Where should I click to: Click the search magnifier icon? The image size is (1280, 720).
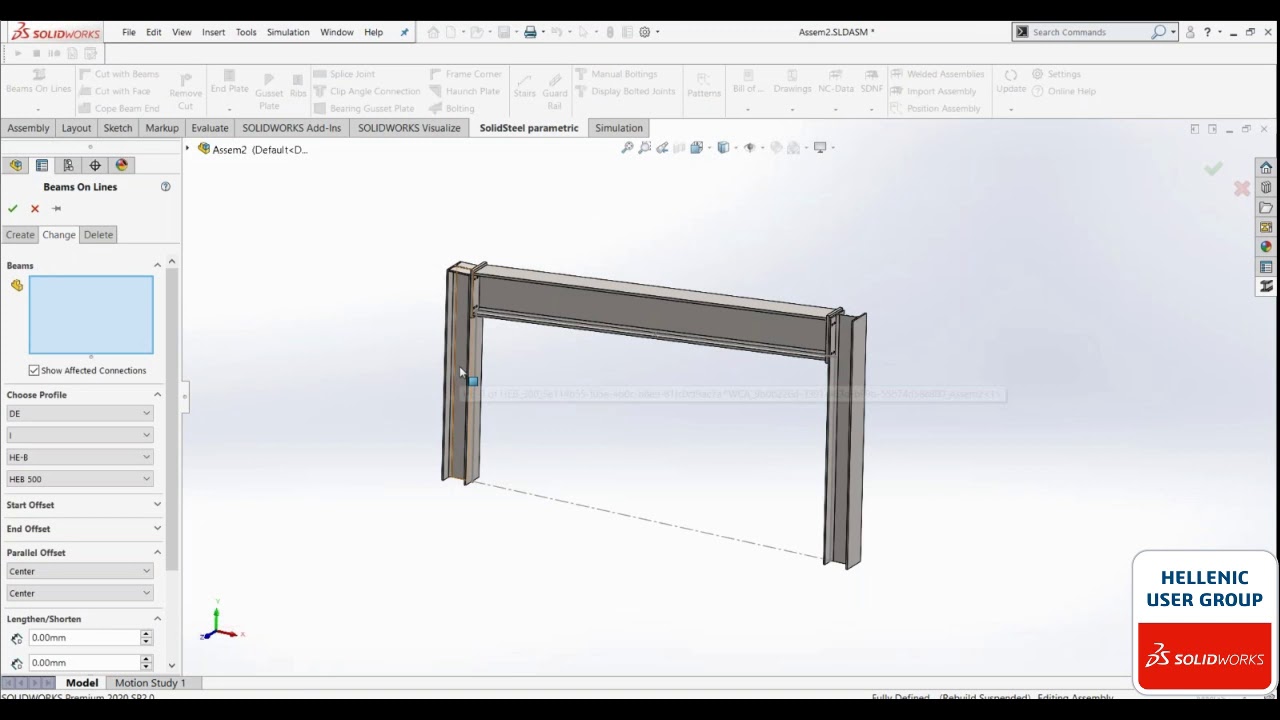coord(1158,32)
